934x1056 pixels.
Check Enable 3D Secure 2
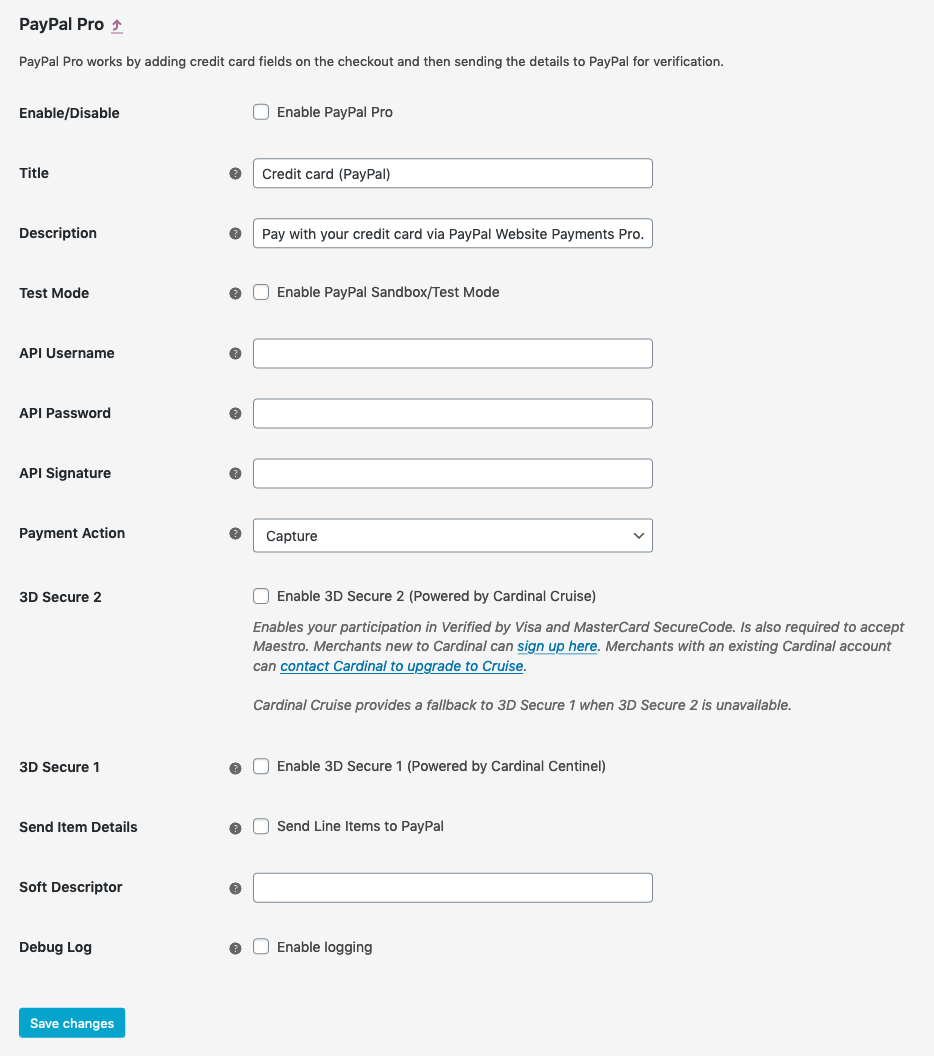261,596
